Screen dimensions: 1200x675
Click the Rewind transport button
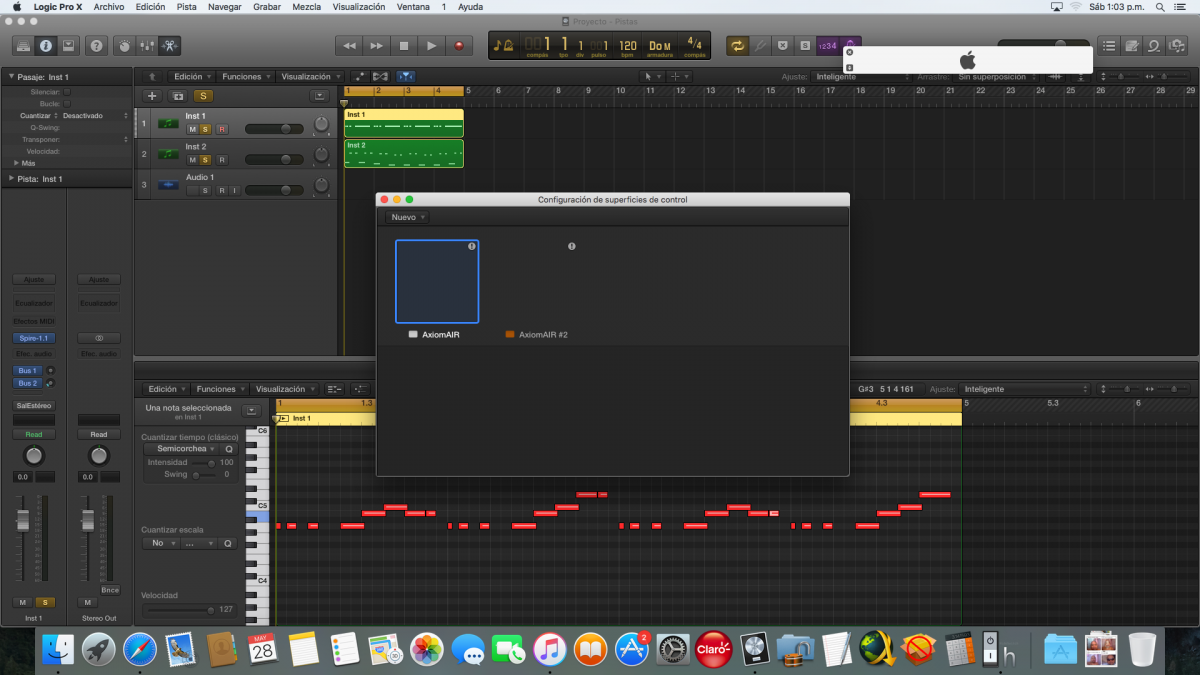tap(348, 45)
